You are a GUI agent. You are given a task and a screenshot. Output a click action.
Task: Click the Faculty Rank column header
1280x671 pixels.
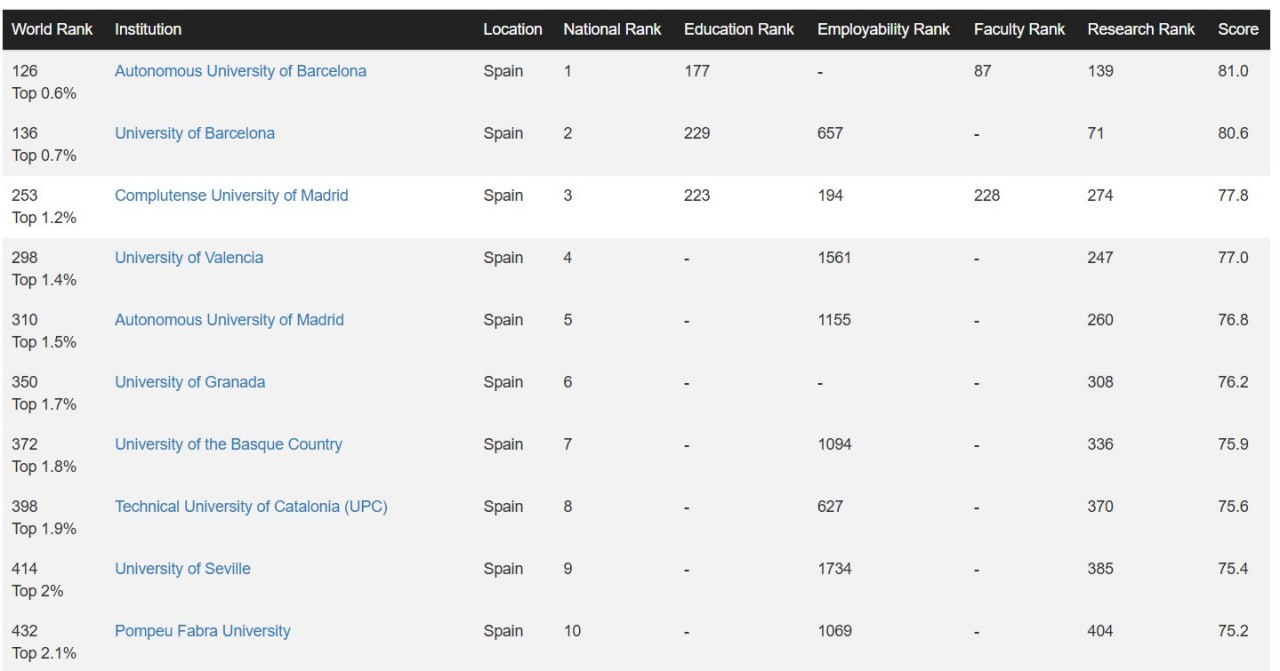1019,29
